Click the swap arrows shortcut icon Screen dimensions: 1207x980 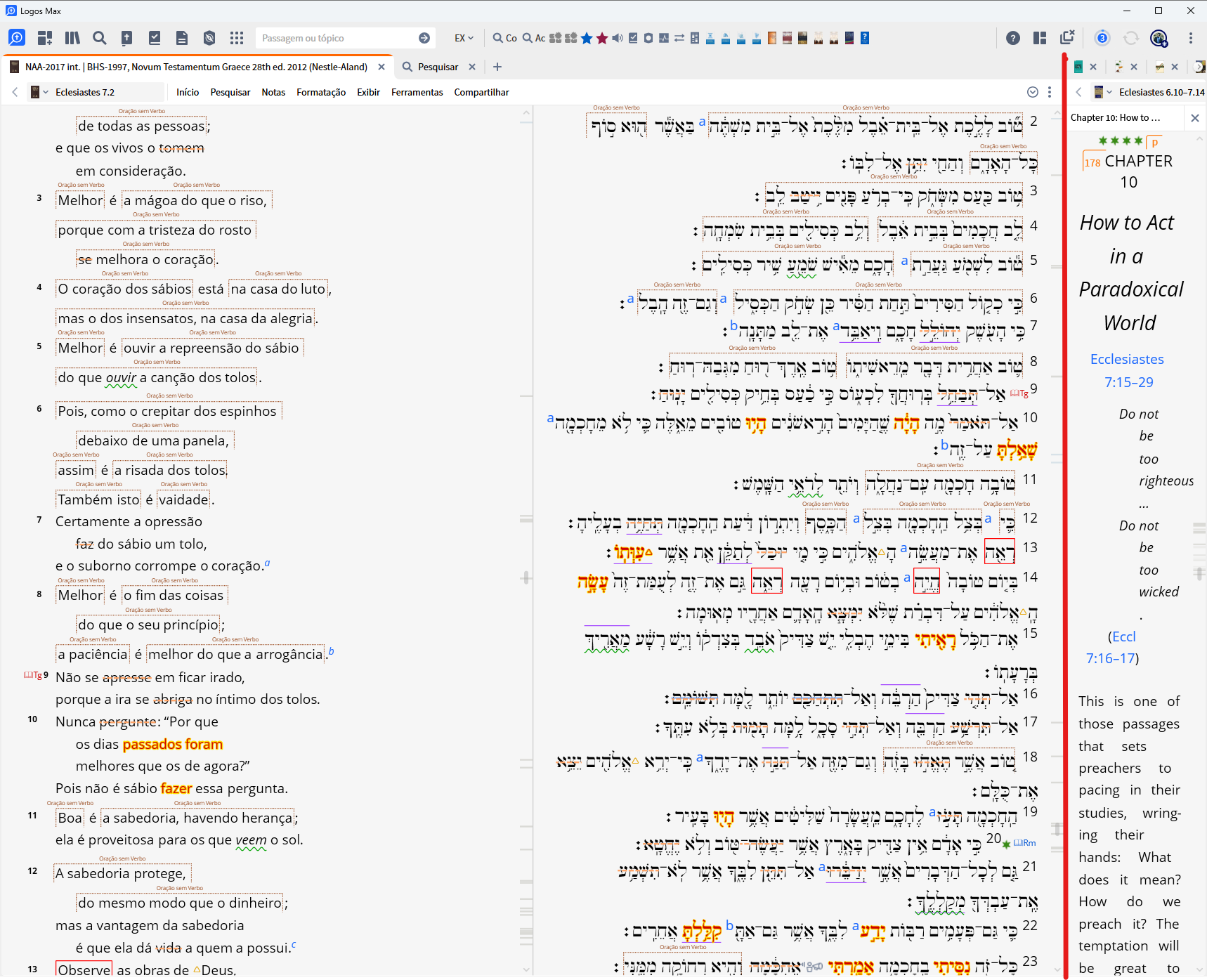[679, 38]
